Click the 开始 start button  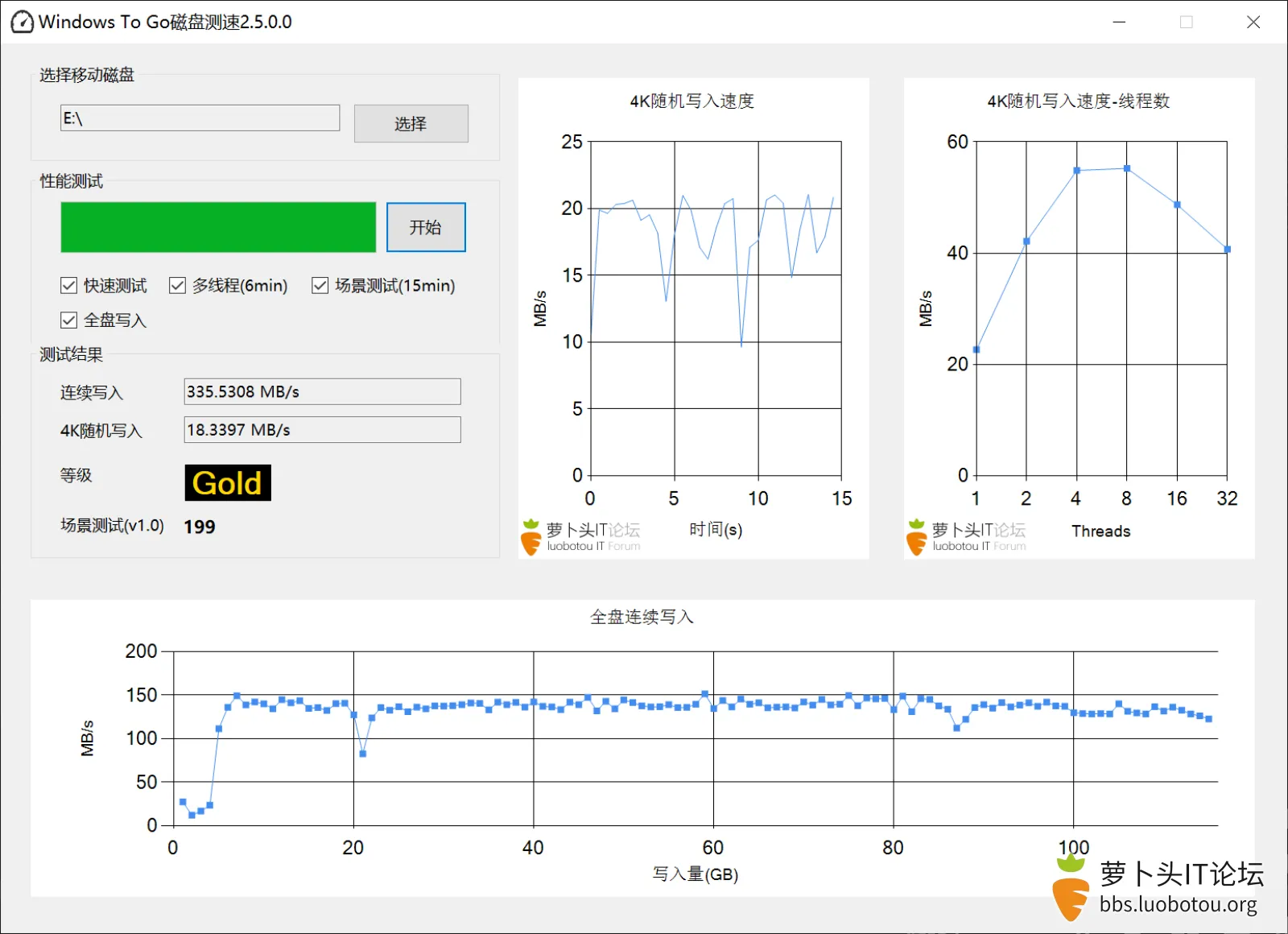(426, 227)
